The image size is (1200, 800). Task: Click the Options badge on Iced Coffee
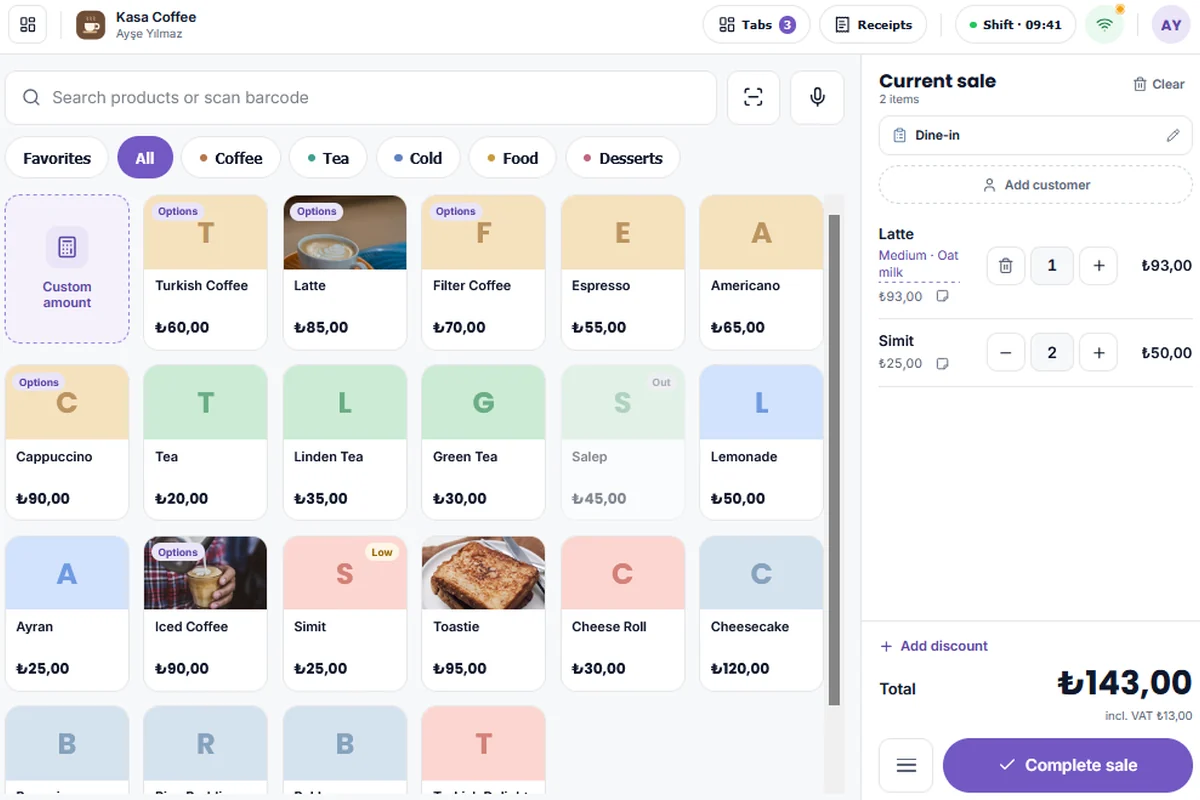[x=178, y=552]
